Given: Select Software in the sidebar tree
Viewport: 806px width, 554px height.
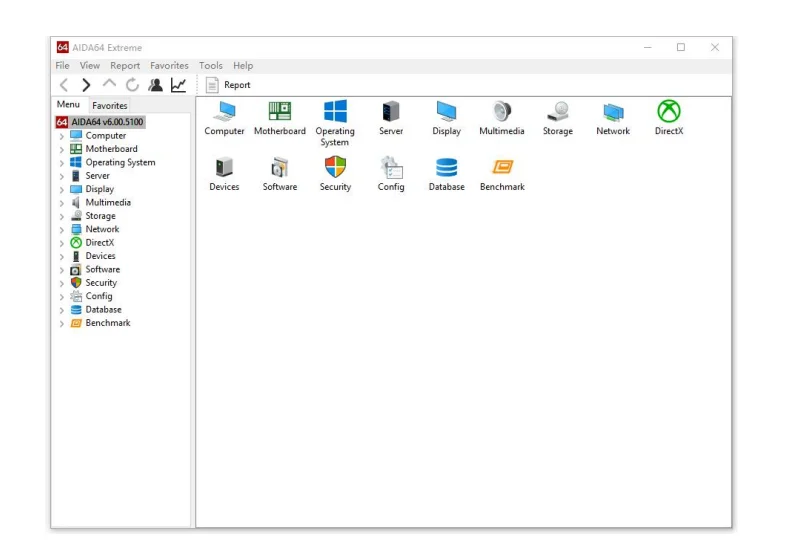Looking at the screenshot, I should (x=103, y=269).
